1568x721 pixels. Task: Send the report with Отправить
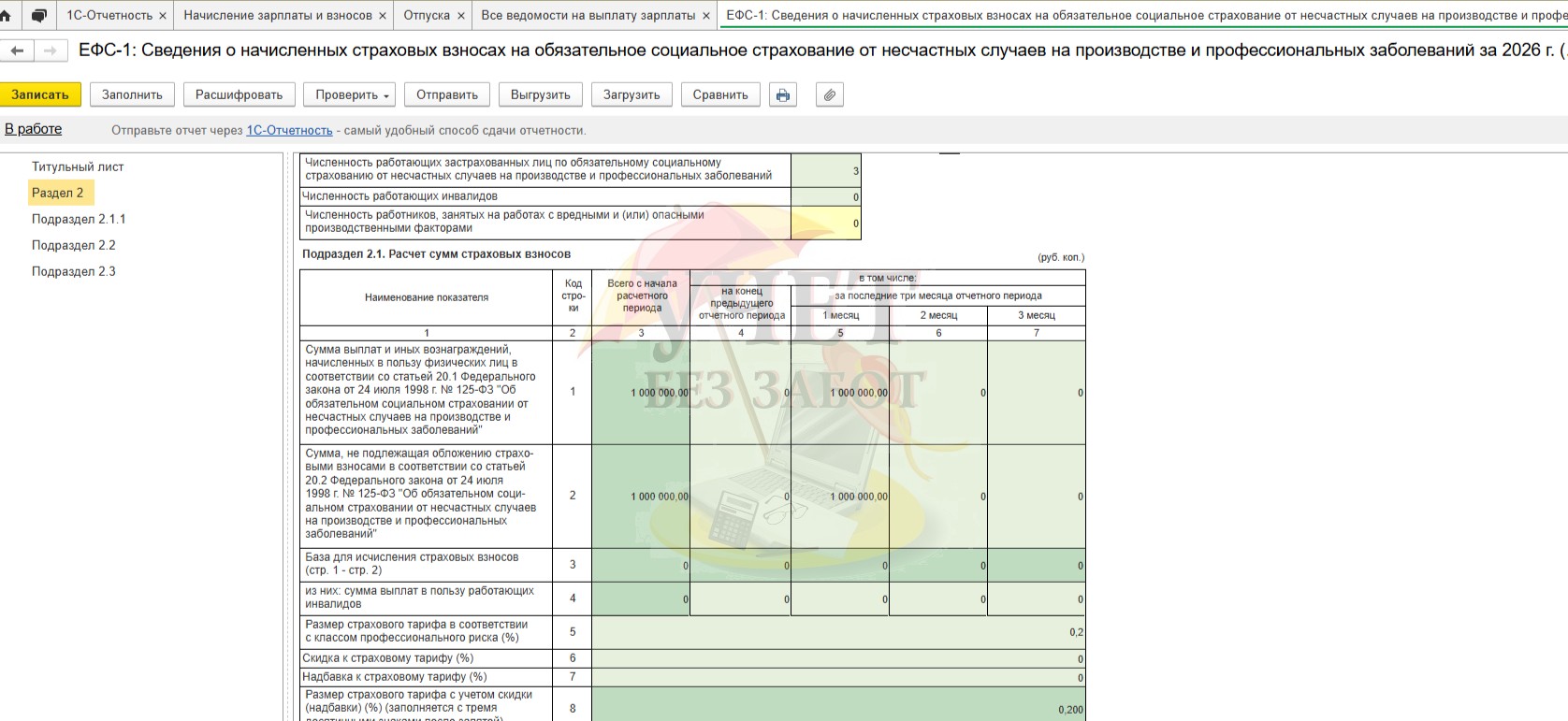tap(447, 94)
